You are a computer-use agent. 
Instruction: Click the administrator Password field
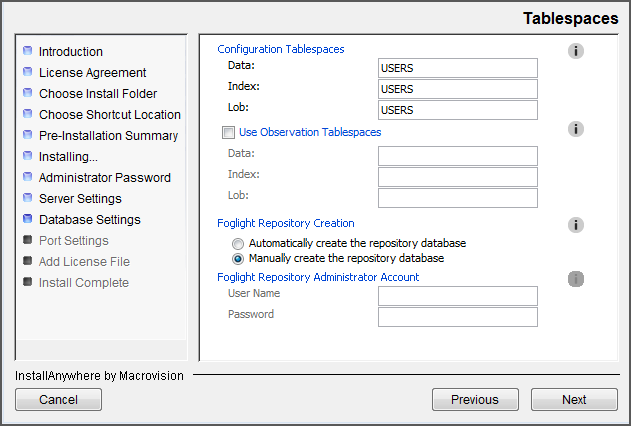point(458,317)
